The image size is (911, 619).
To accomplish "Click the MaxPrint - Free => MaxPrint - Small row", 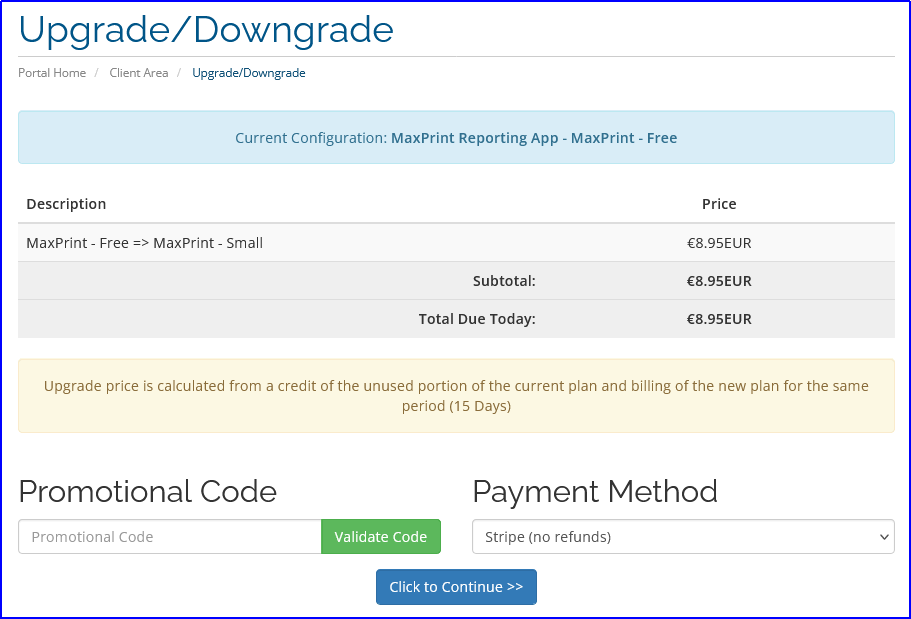I will tap(456, 243).
